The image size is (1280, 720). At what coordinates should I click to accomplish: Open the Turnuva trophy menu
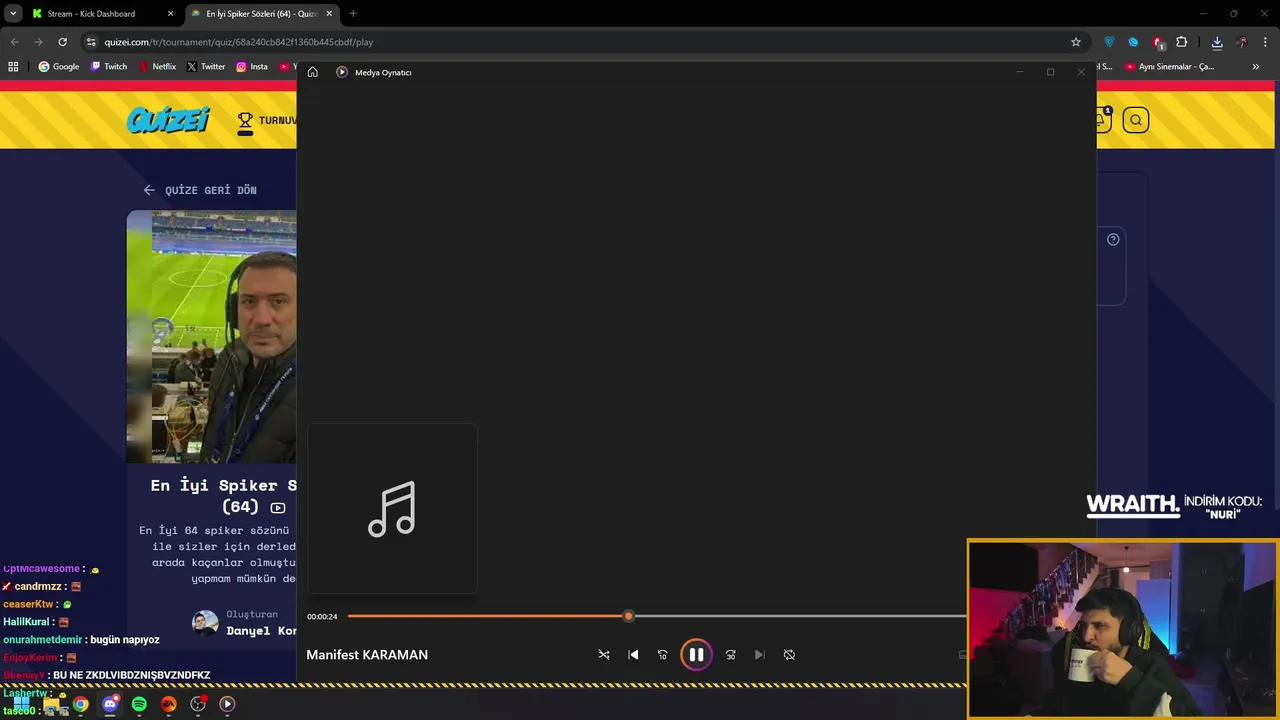coord(266,121)
